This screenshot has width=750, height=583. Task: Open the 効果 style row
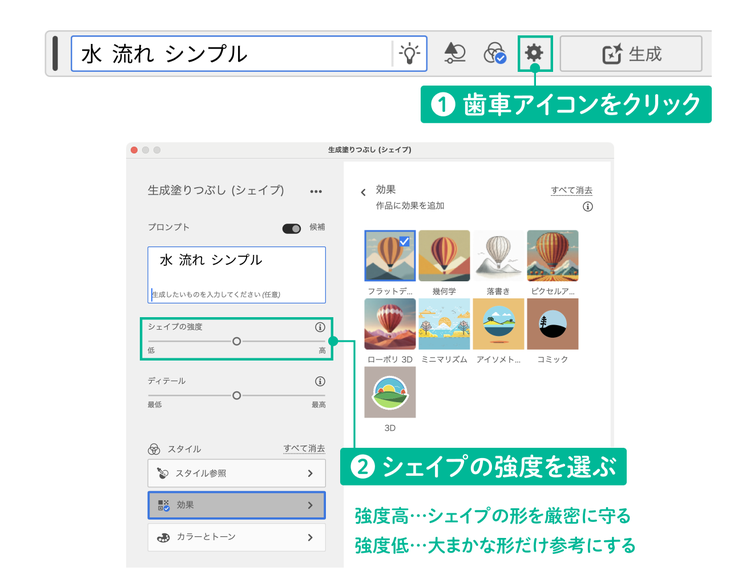click(x=237, y=505)
